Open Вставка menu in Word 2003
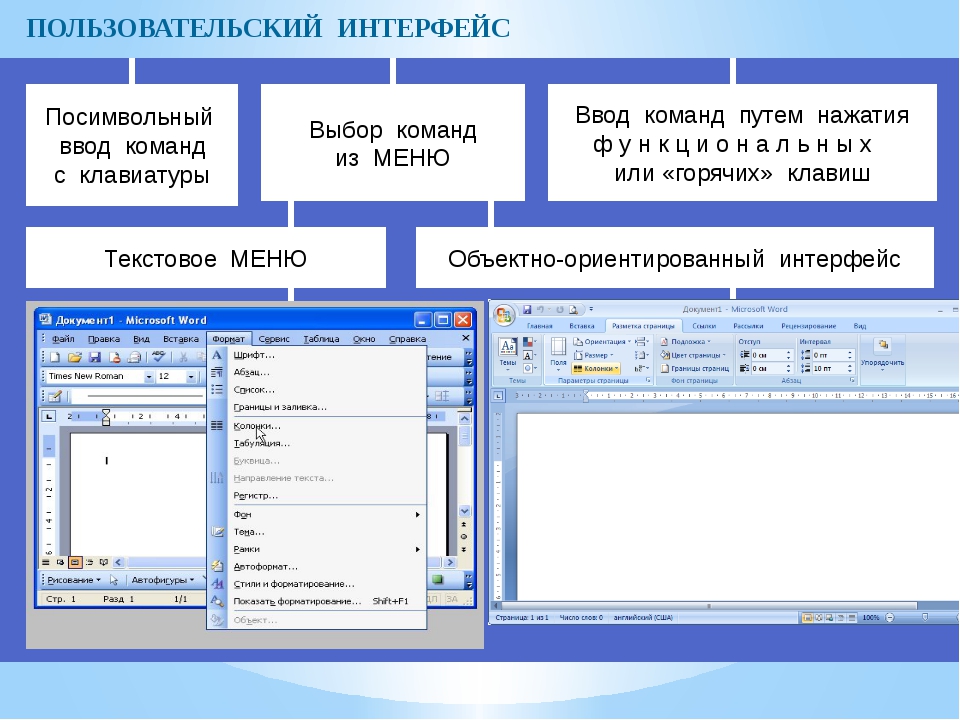 (x=181, y=339)
